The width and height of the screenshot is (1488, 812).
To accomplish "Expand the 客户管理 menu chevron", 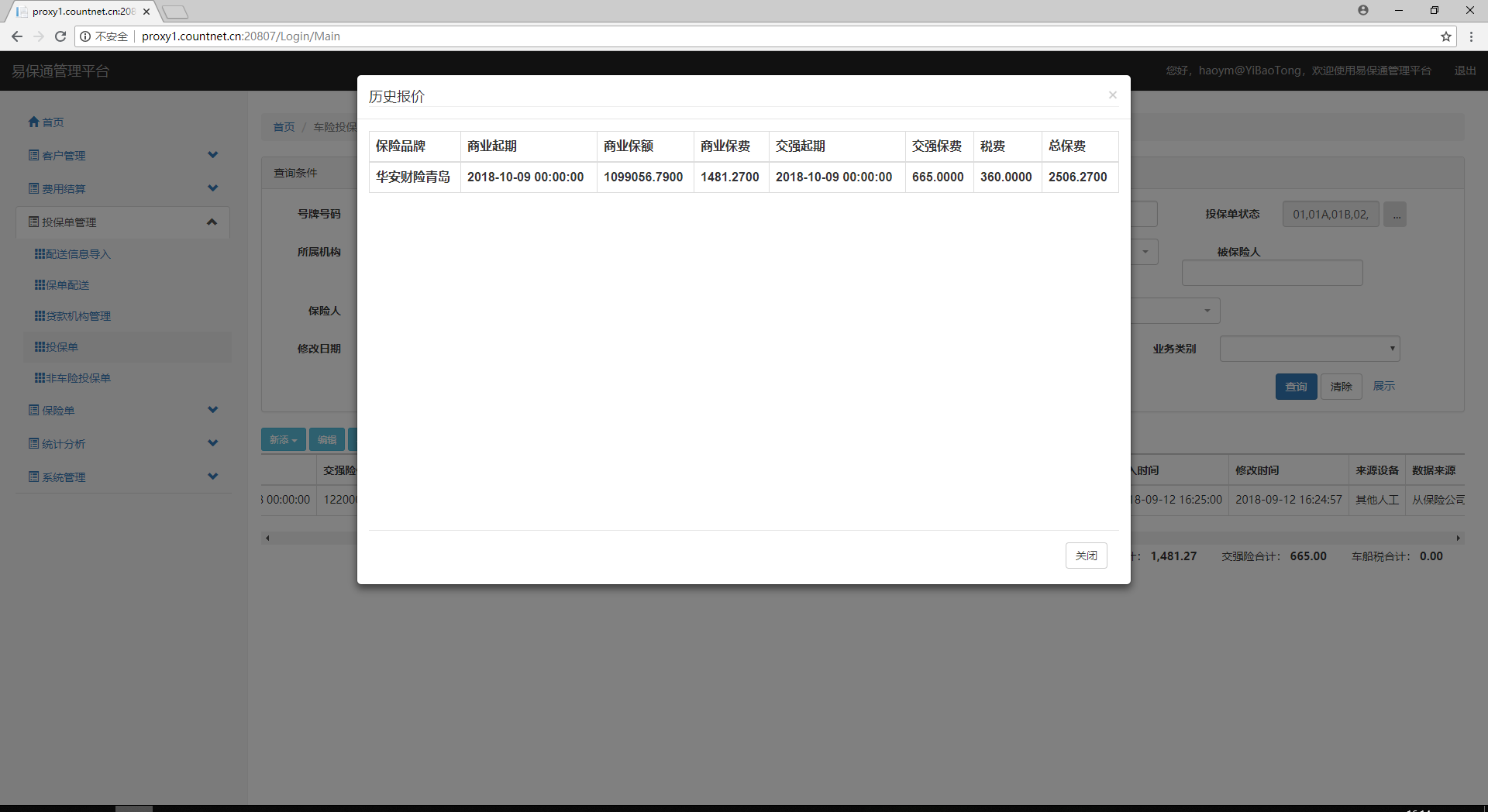I will (x=213, y=155).
